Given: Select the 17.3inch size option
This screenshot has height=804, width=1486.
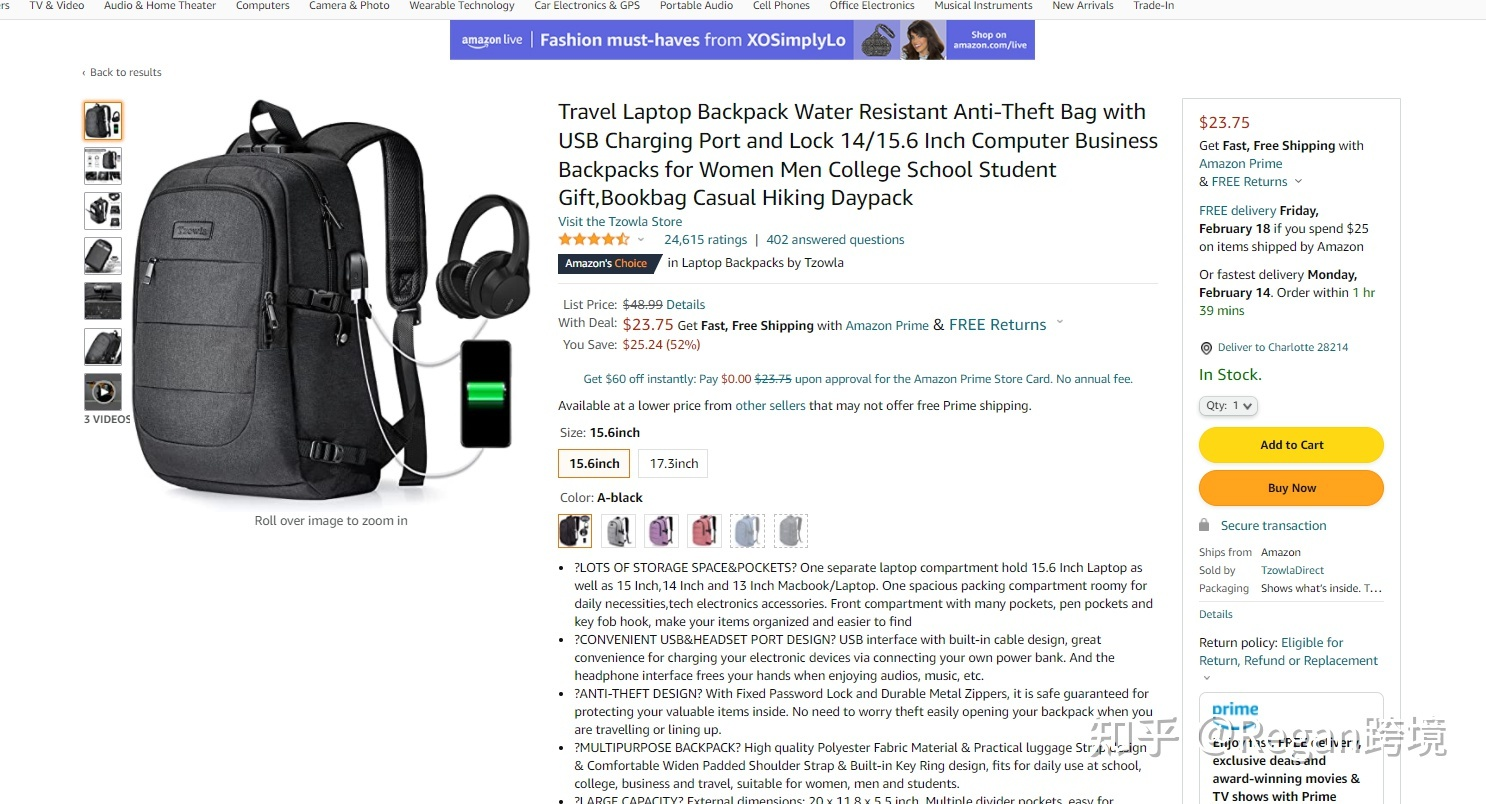Looking at the screenshot, I should [x=674, y=464].
